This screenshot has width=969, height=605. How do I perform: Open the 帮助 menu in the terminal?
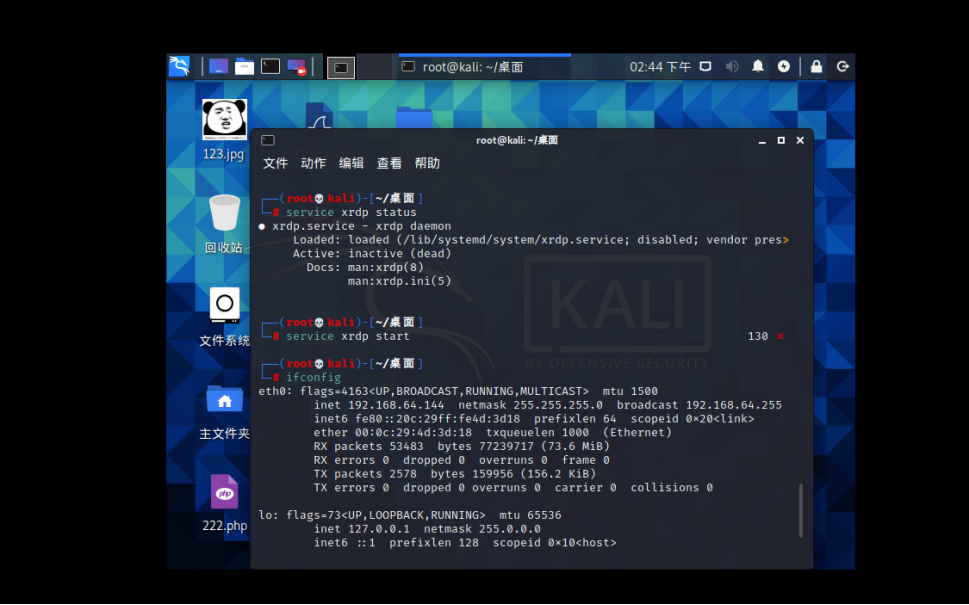(427, 163)
